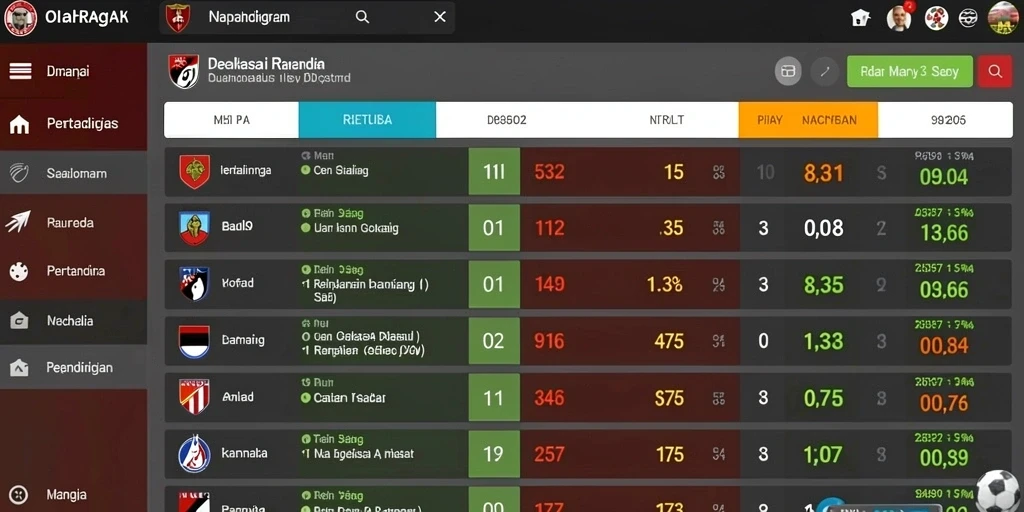Click the Ierlalinga team crest
The image size is (1024, 512).
(x=195, y=172)
